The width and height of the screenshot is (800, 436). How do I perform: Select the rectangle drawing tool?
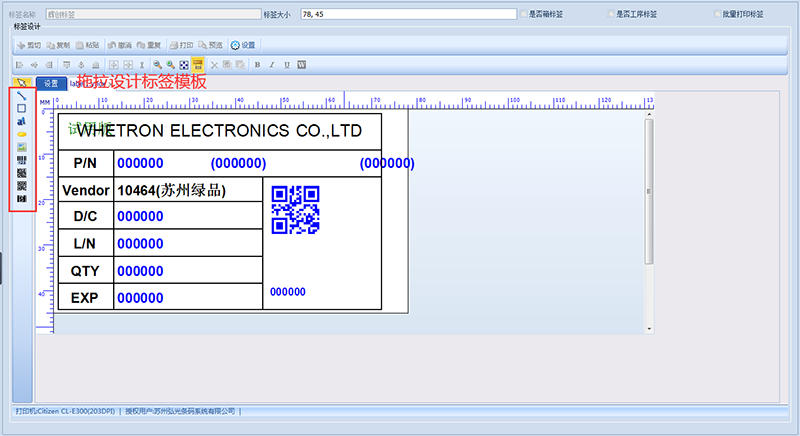click(21, 108)
